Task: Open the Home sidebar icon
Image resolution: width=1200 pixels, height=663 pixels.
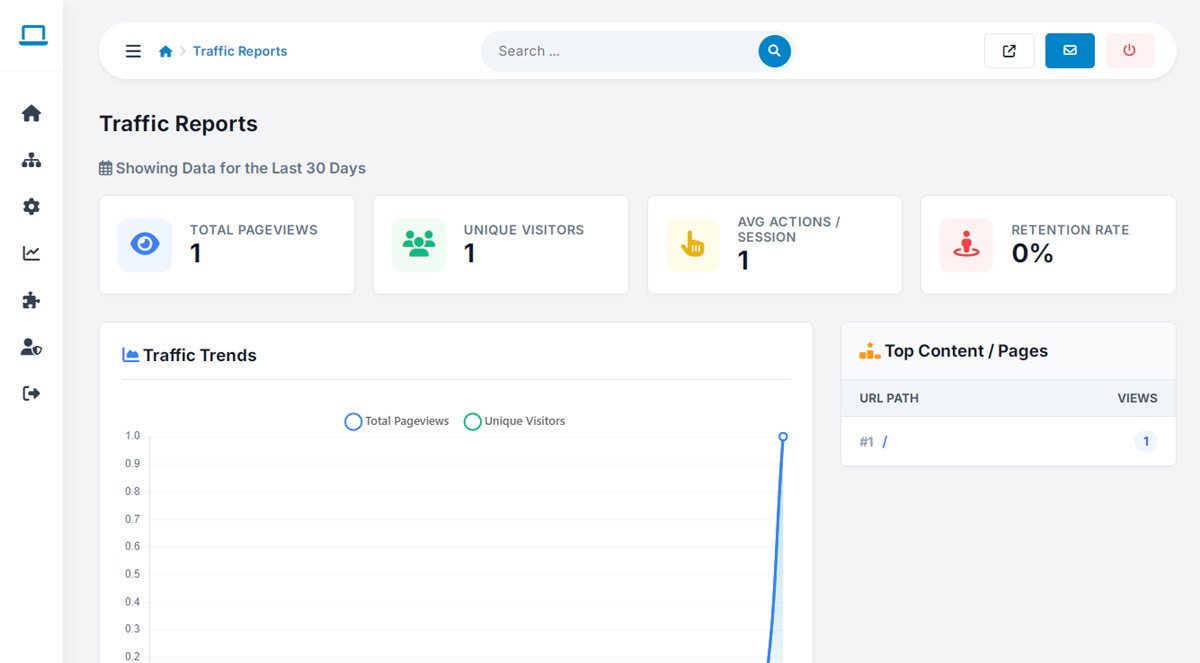Action: click(x=32, y=113)
